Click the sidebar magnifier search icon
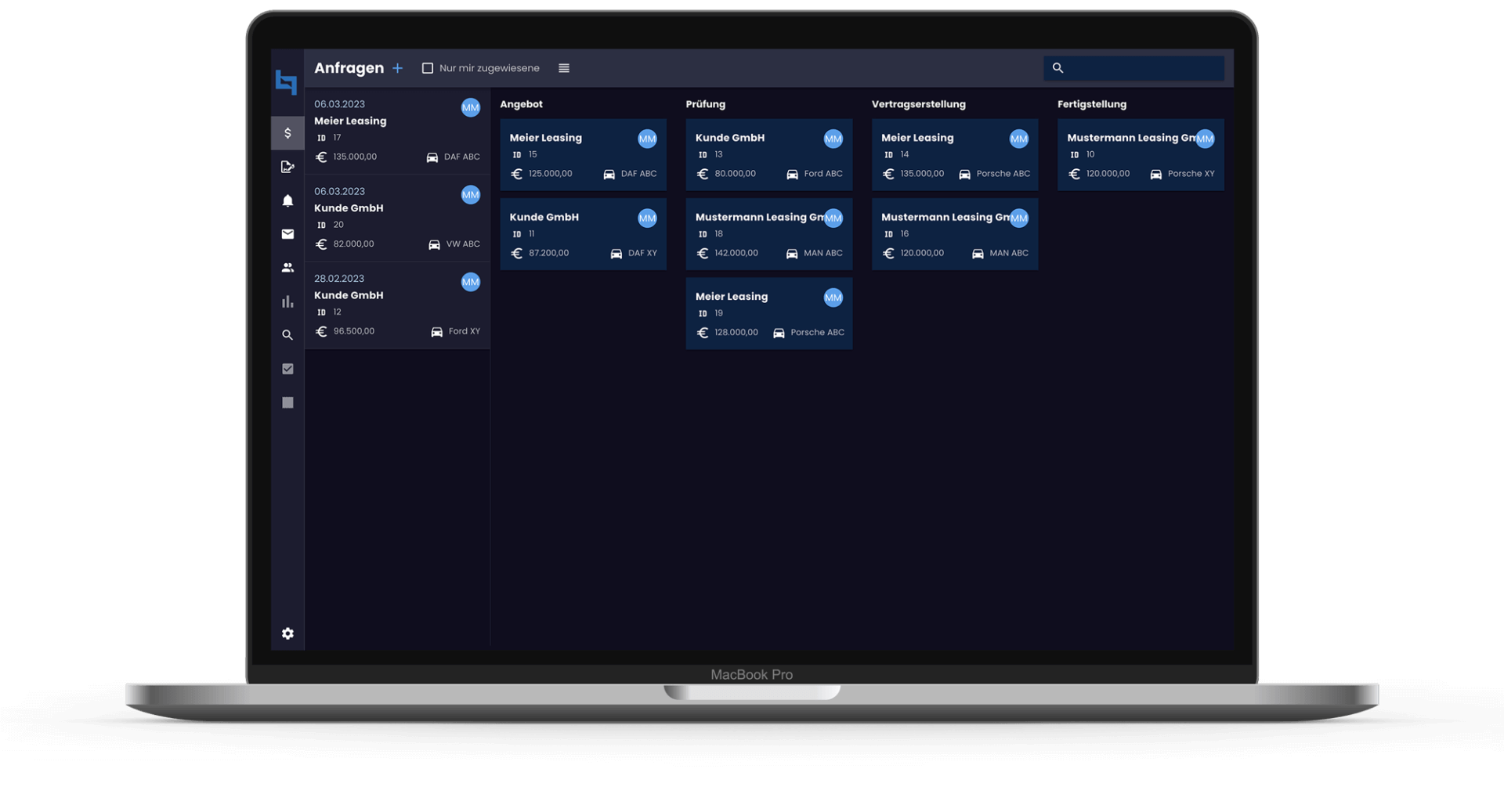The height and width of the screenshot is (812, 1504). pyautogui.click(x=287, y=335)
